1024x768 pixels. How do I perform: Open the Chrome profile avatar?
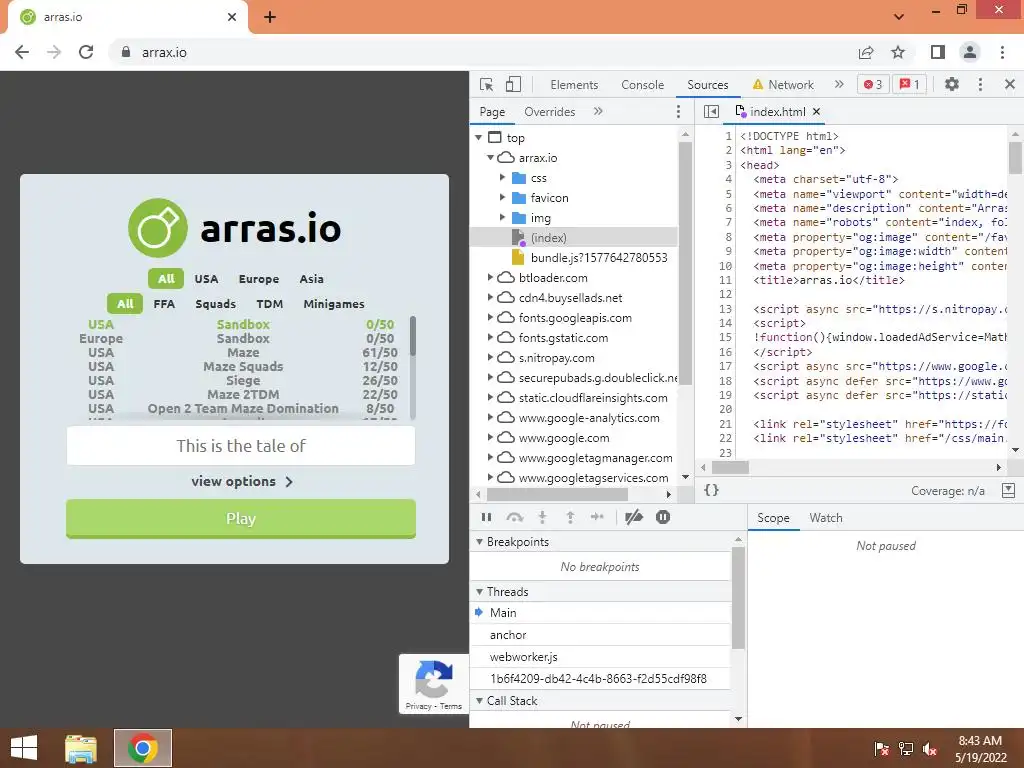[970, 52]
